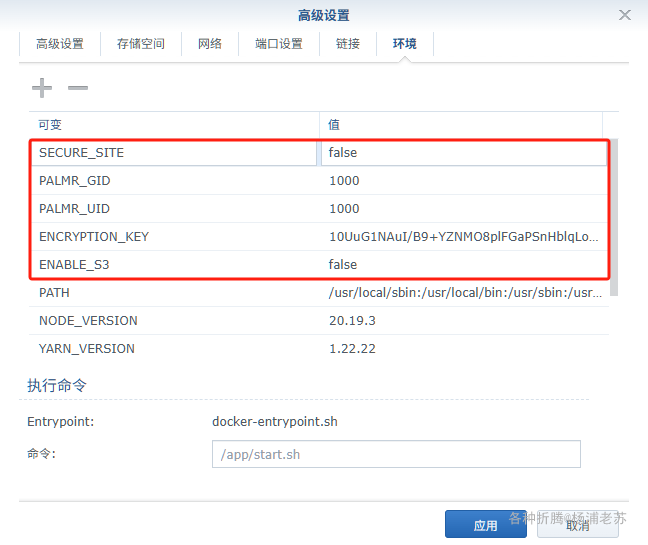The image size is (648, 545).
Task: Add a new environment variable with plus icon
Action: pyautogui.click(x=42, y=88)
